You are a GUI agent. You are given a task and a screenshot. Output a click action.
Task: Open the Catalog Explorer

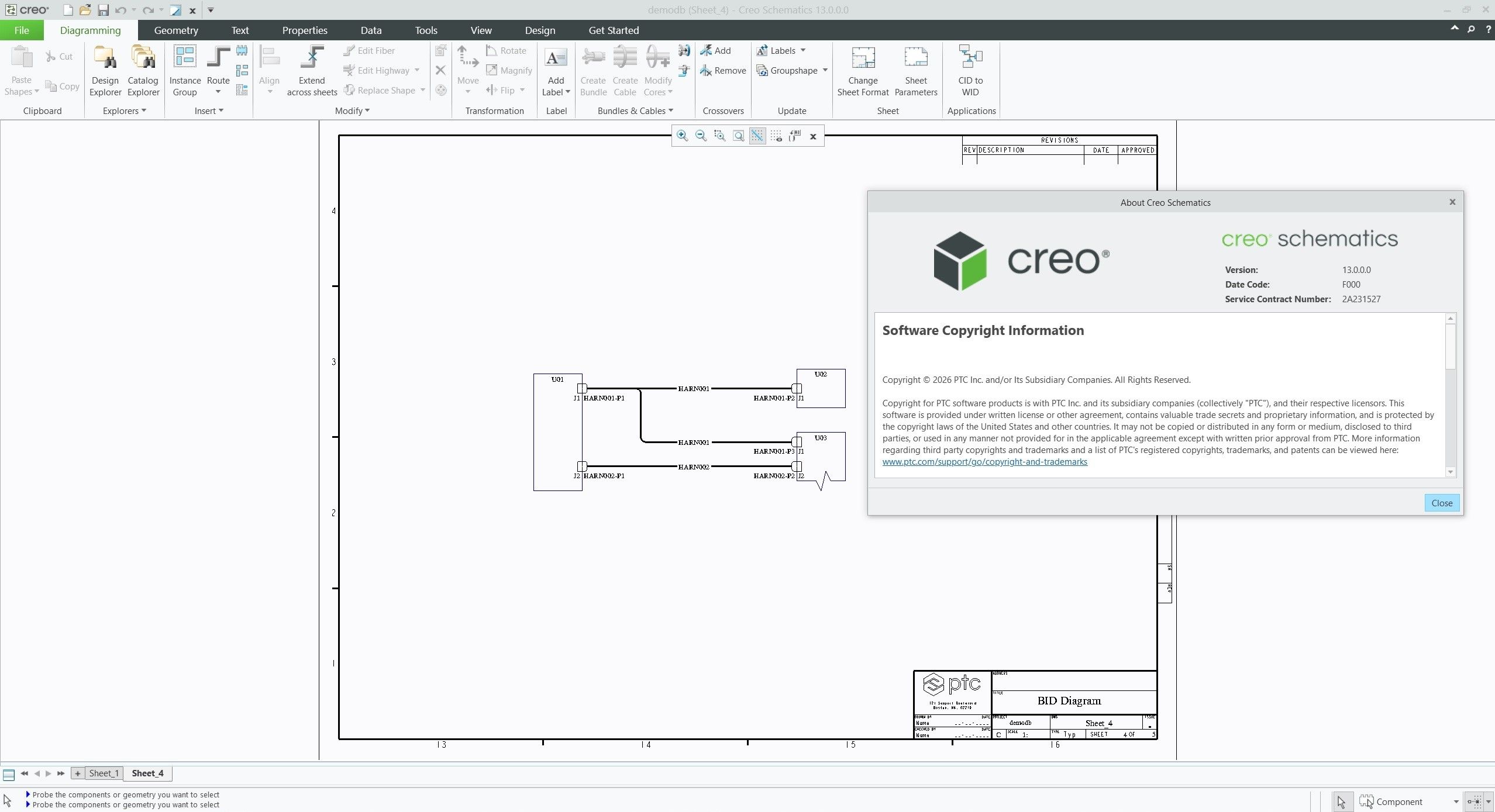click(143, 70)
